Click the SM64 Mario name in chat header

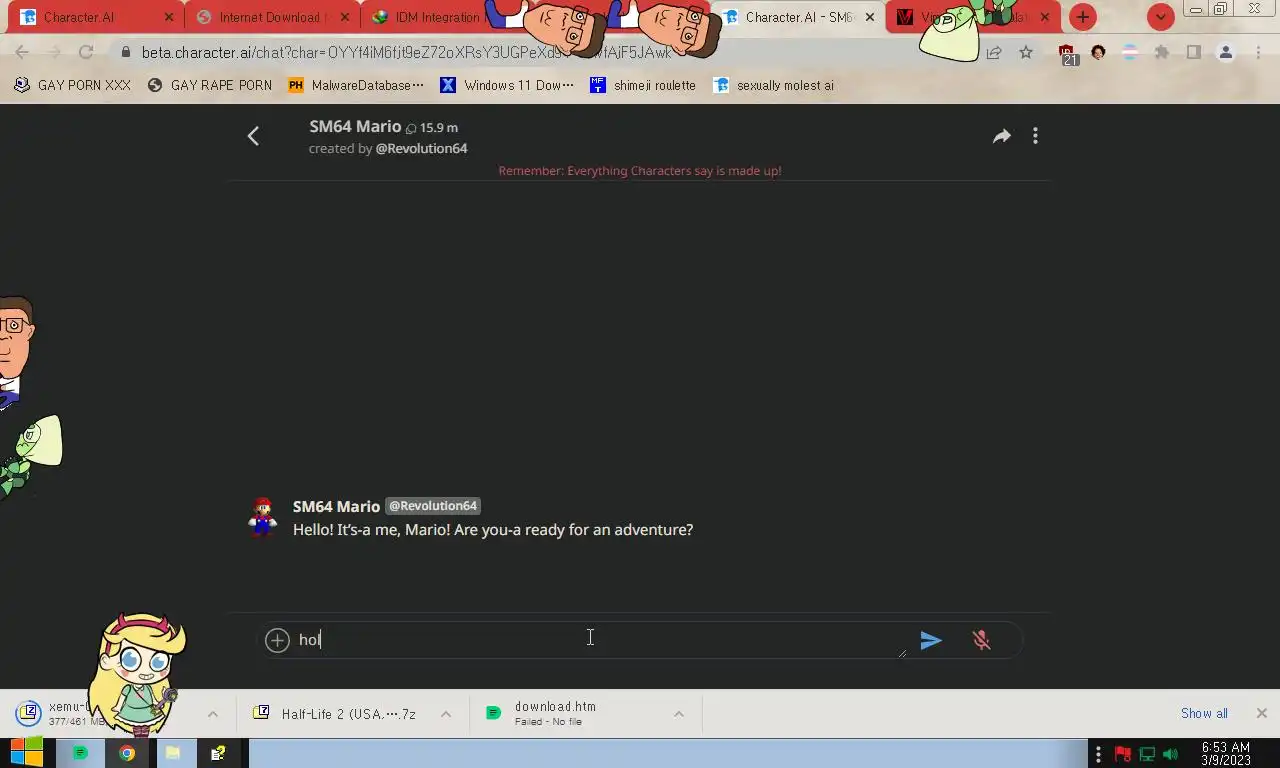coord(355,127)
